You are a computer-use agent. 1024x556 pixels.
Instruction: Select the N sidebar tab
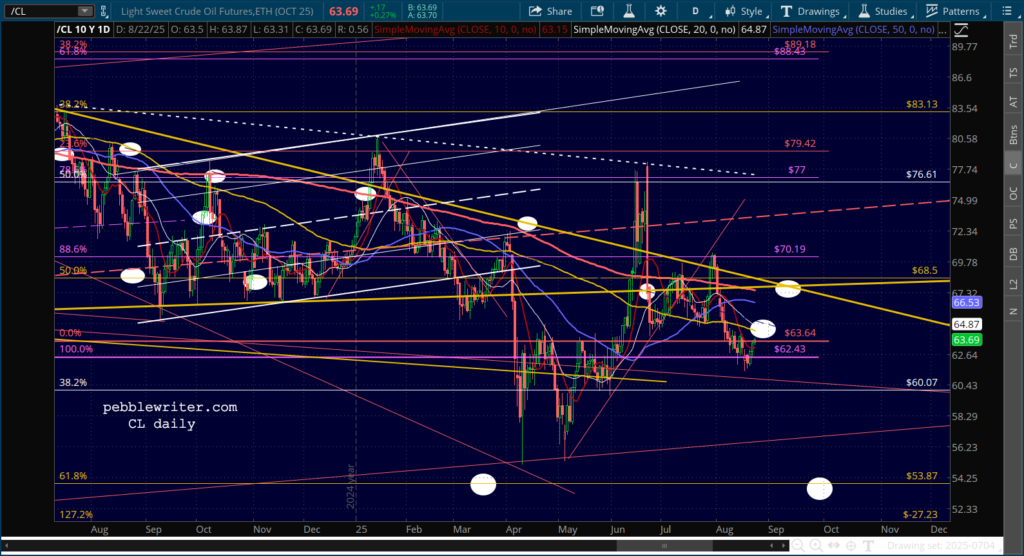tap(1013, 312)
